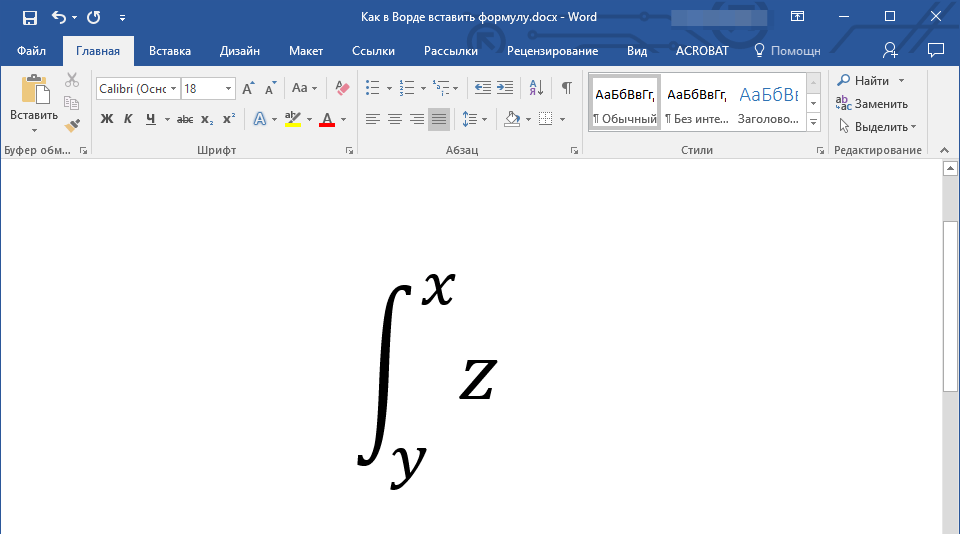This screenshot has width=960, height=534.
Task: Center the text alignment
Action: 395,119
